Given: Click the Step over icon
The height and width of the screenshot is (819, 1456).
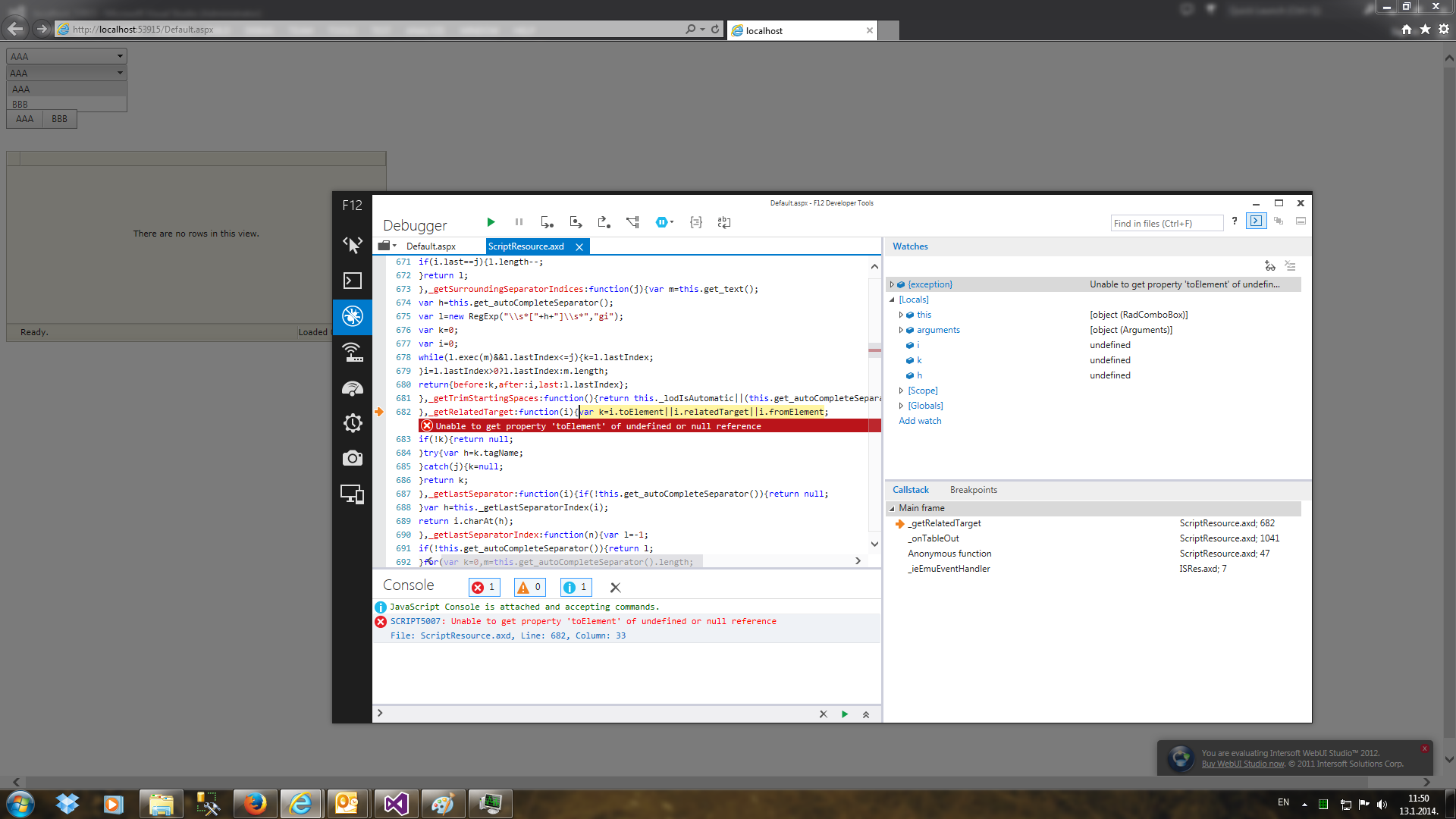Looking at the screenshot, I should [576, 222].
